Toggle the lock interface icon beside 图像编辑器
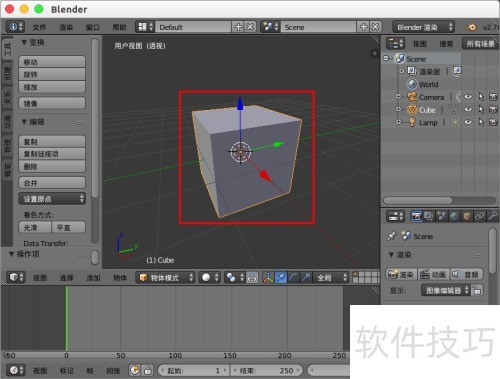The width and height of the screenshot is (500, 379). [x=477, y=290]
